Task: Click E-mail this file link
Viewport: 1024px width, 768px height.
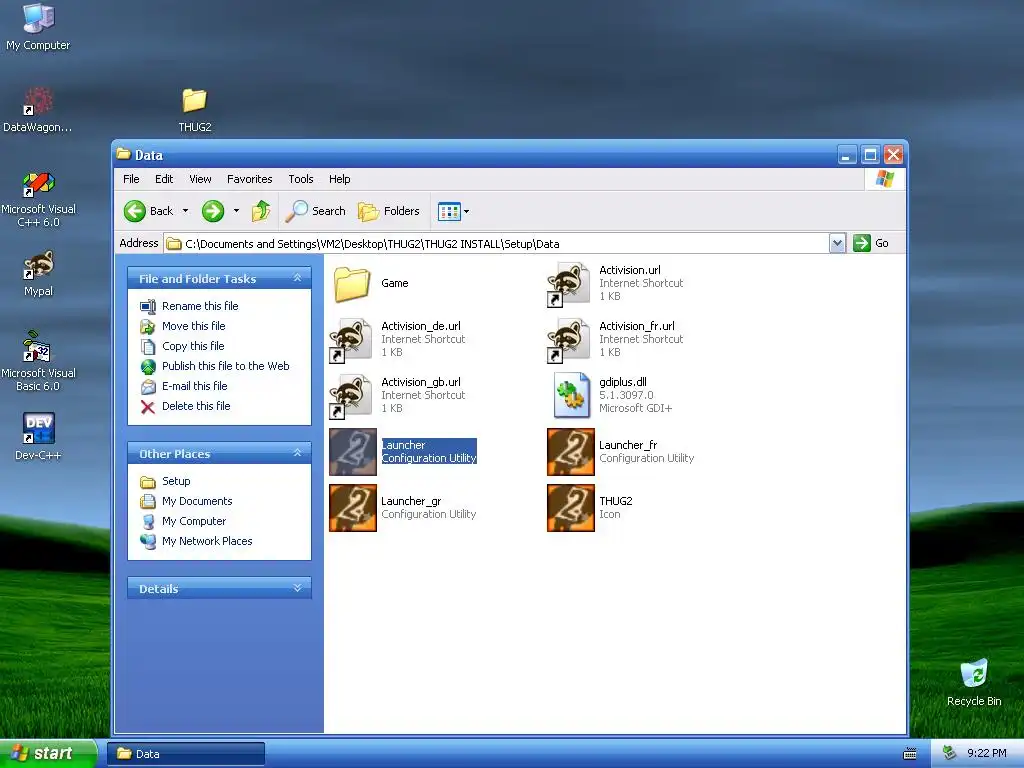Action: (x=195, y=386)
